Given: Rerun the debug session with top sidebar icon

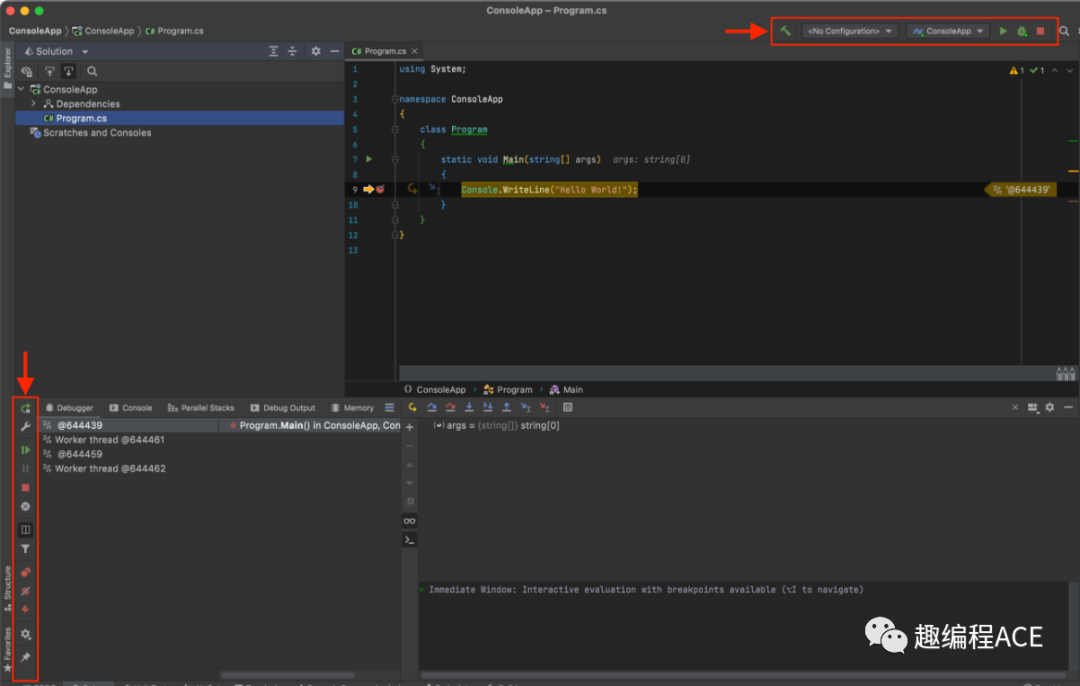Looking at the screenshot, I should [26, 408].
